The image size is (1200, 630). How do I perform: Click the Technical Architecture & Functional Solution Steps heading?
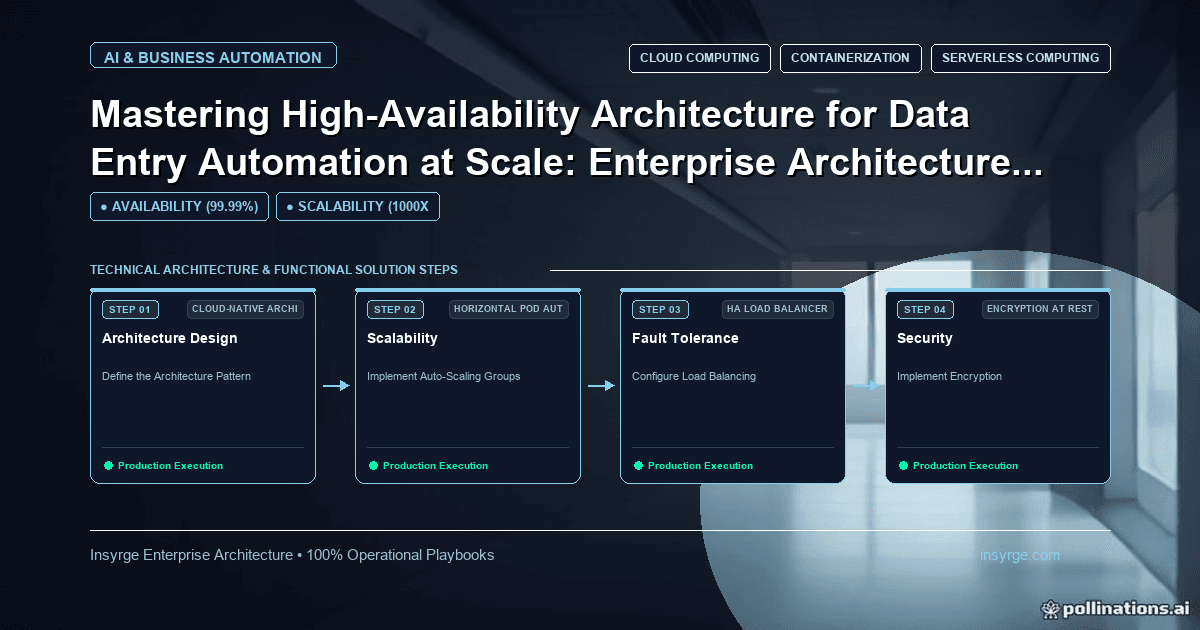click(274, 270)
